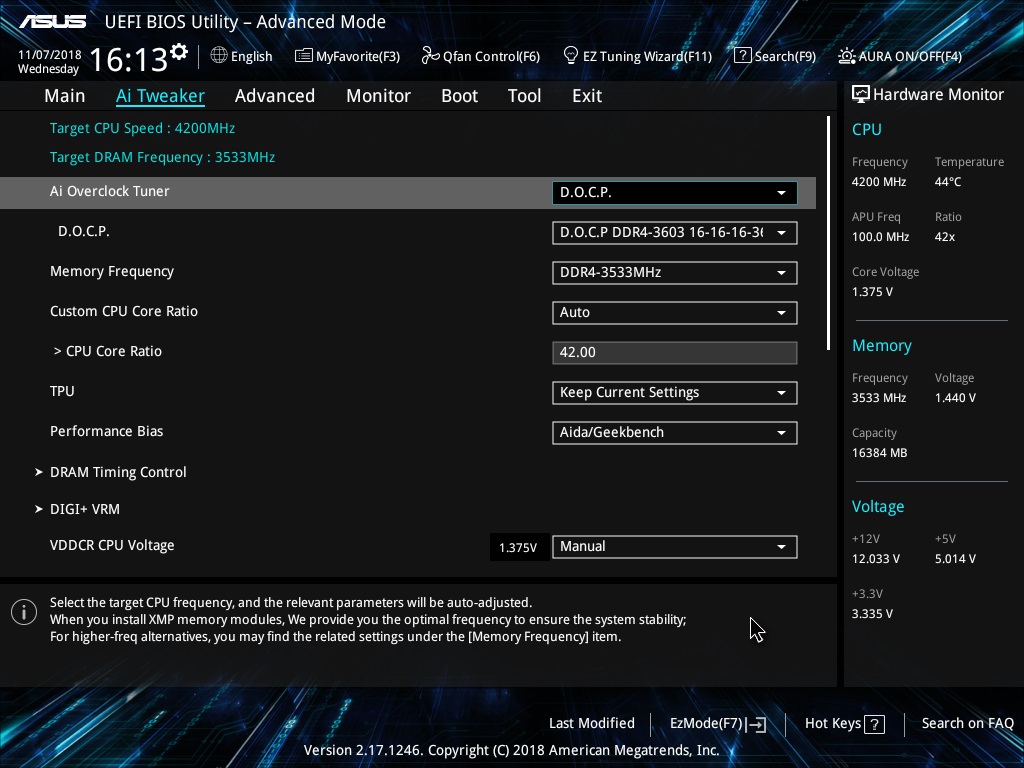Image resolution: width=1024 pixels, height=768 pixels.
Task: Click the settings list scrollbar
Action: tap(828, 233)
